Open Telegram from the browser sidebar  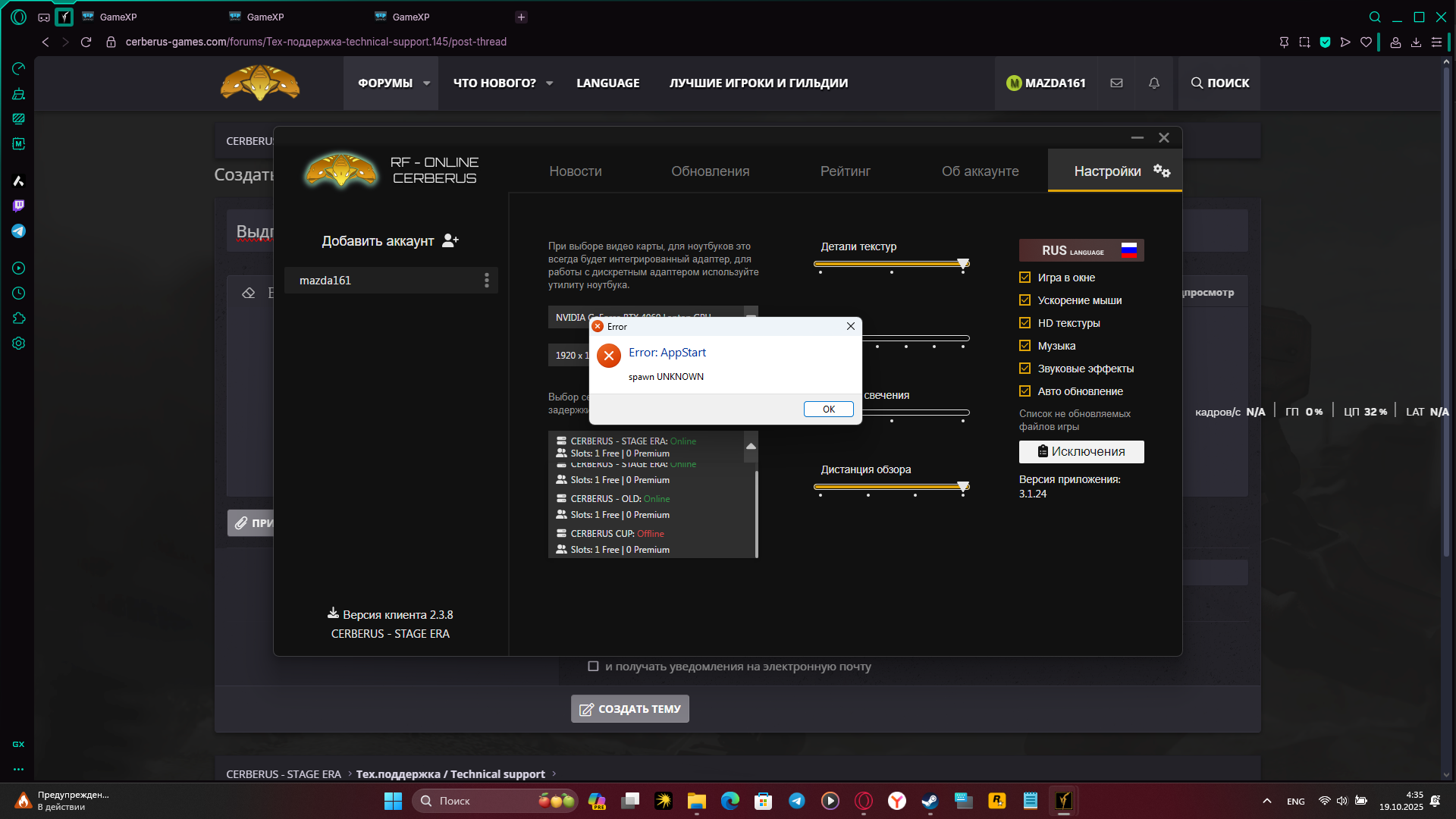[19, 231]
